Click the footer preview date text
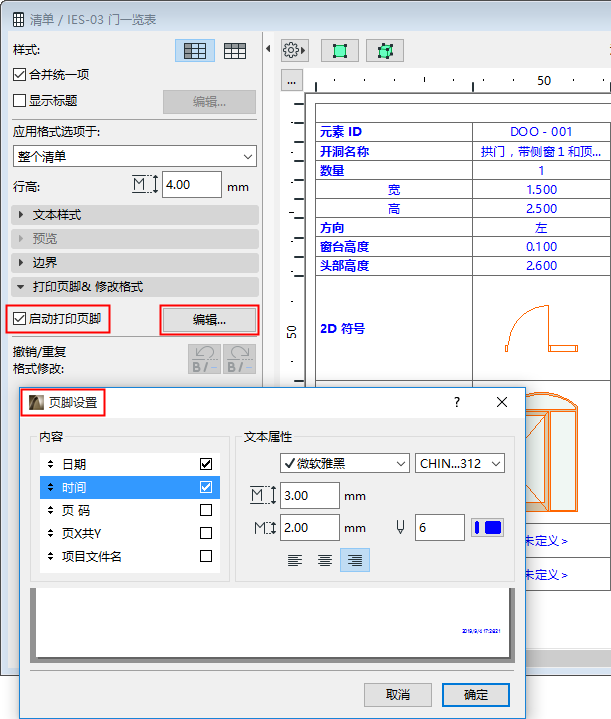 [481, 631]
